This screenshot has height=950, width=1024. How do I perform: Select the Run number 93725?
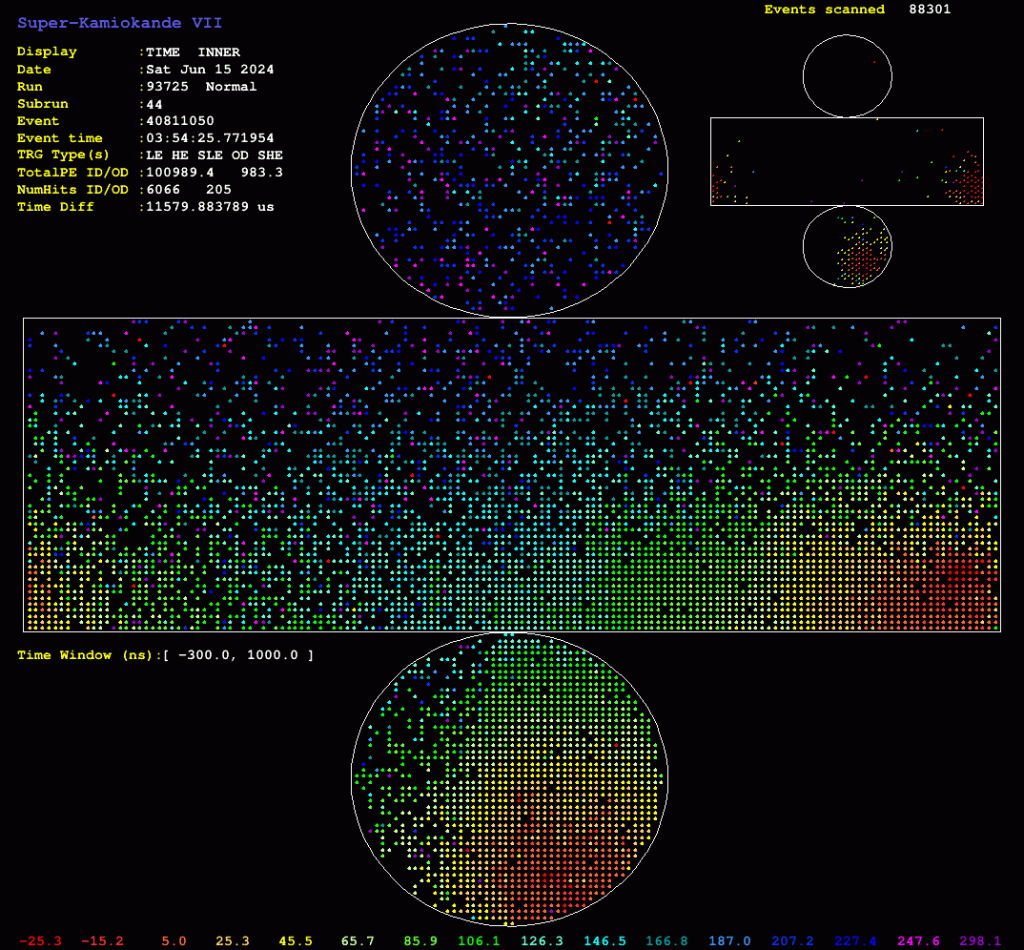coord(167,87)
